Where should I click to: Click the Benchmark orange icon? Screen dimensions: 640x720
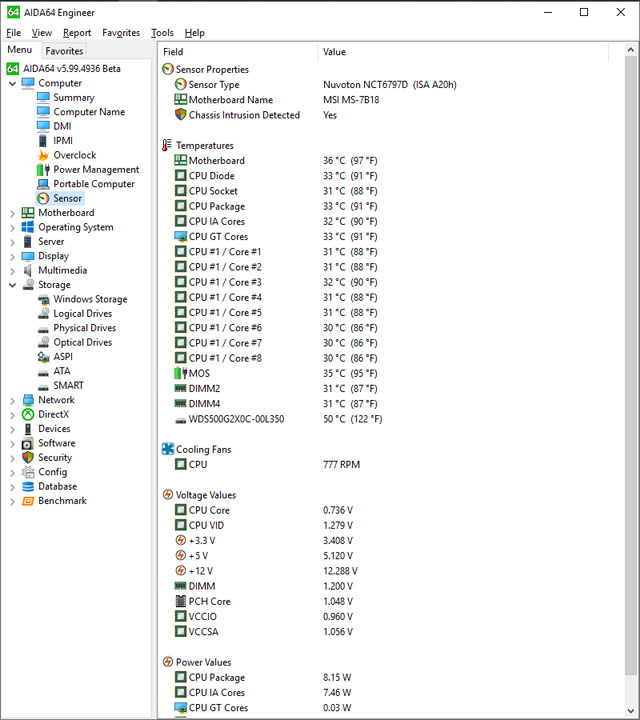tap(28, 501)
